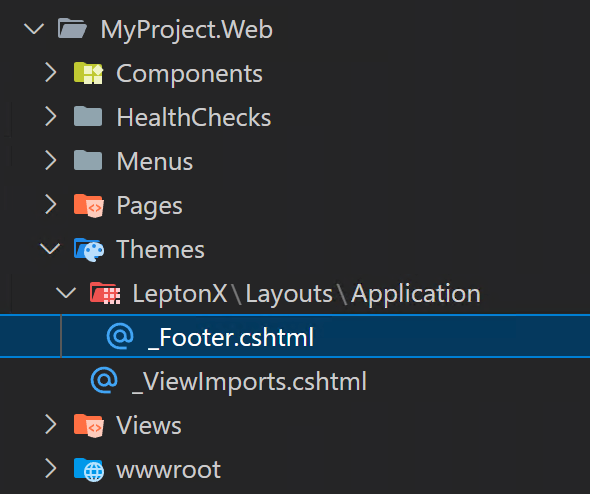
Task: Select the MyProject.Web label
Action: tap(187, 30)
